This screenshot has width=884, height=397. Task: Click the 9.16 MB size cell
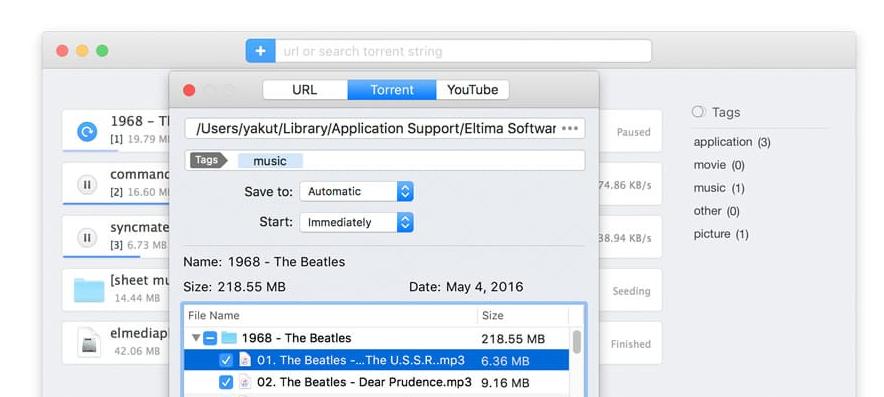(505, 383)
